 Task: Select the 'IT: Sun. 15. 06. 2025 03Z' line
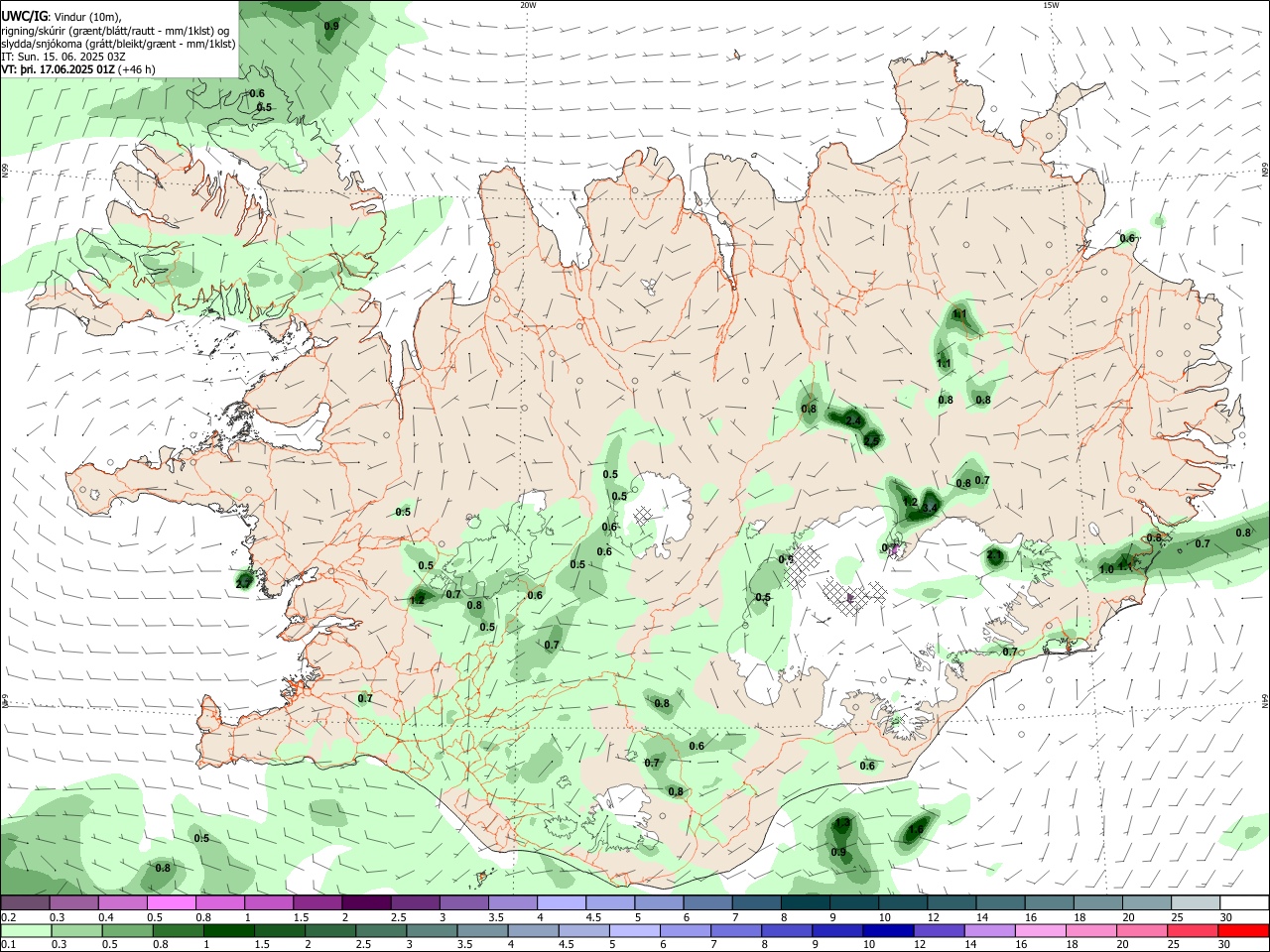(63, 57)
